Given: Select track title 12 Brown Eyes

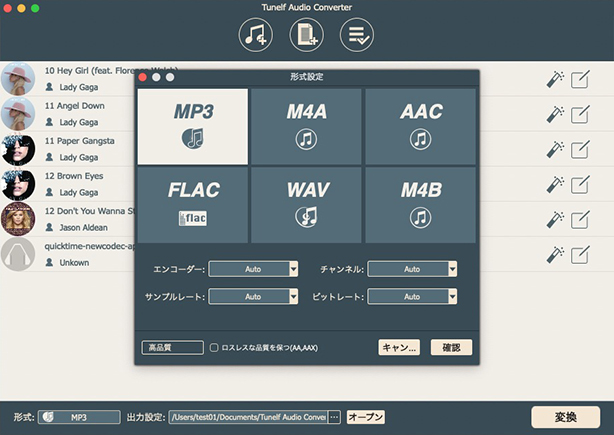Looking at the screenshot, I should pos(74,176).
